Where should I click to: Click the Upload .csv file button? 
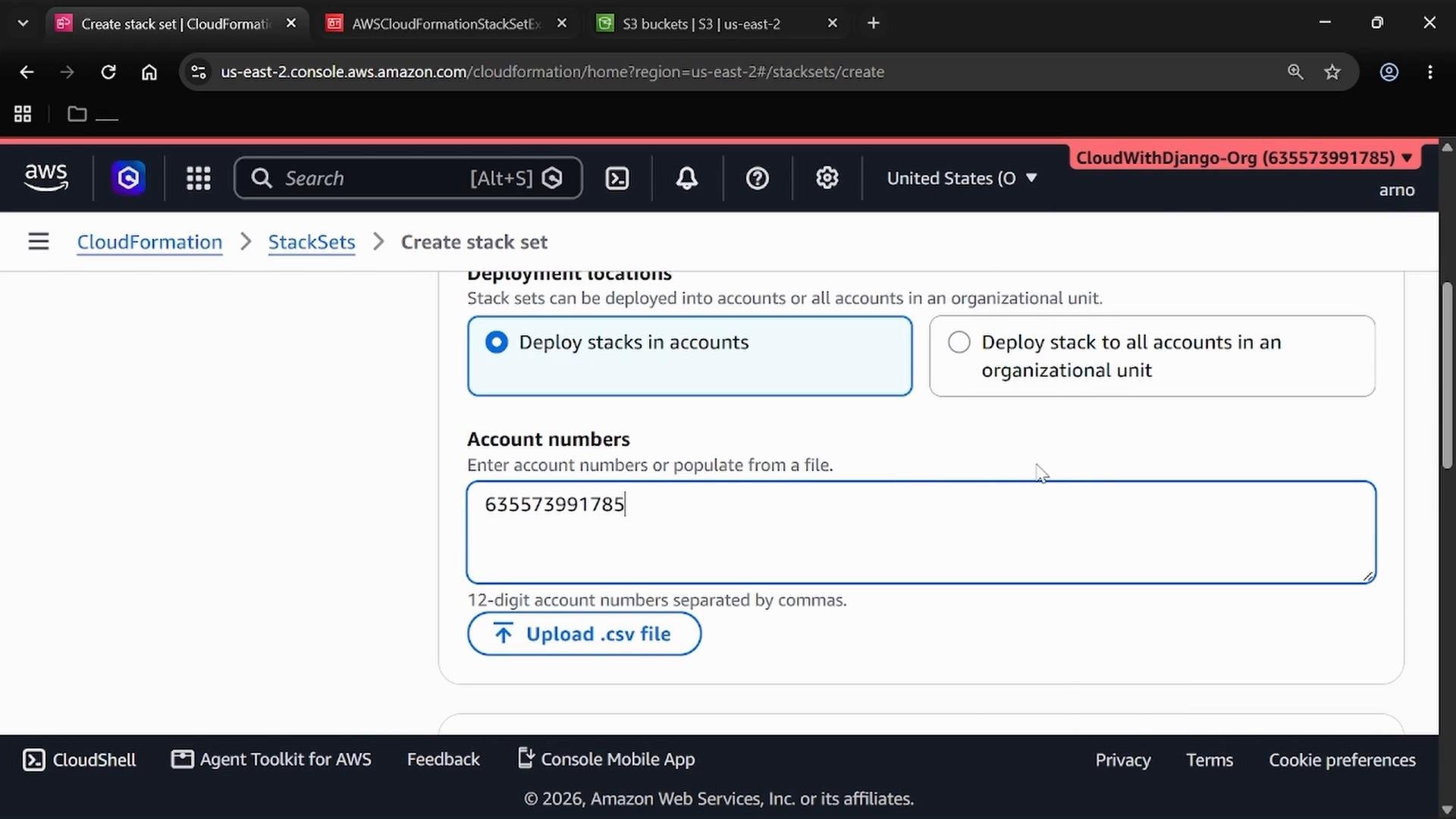pyautogui.click(x=584, y=634)
